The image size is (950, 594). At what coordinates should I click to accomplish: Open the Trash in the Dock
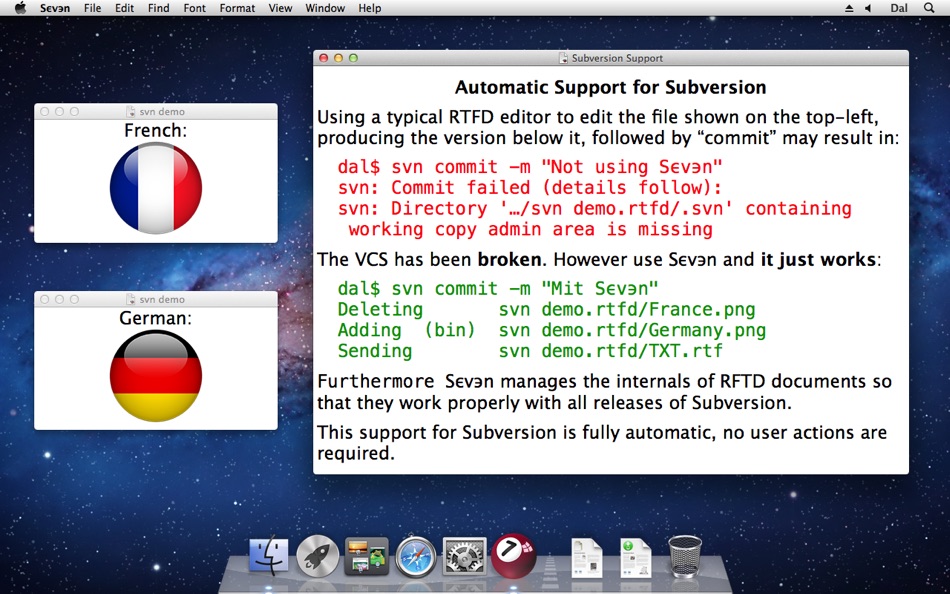tap(685, 555)
